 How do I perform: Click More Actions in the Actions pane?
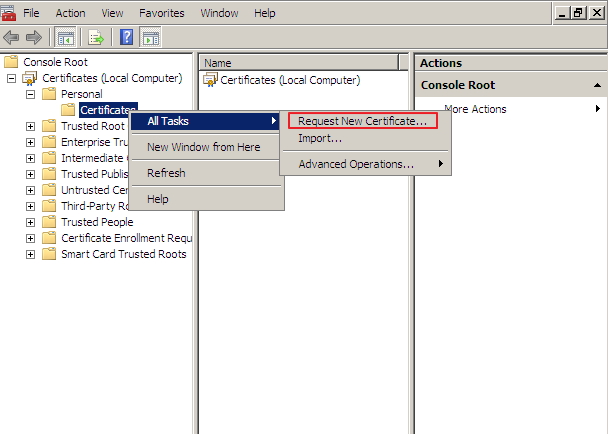475,109
